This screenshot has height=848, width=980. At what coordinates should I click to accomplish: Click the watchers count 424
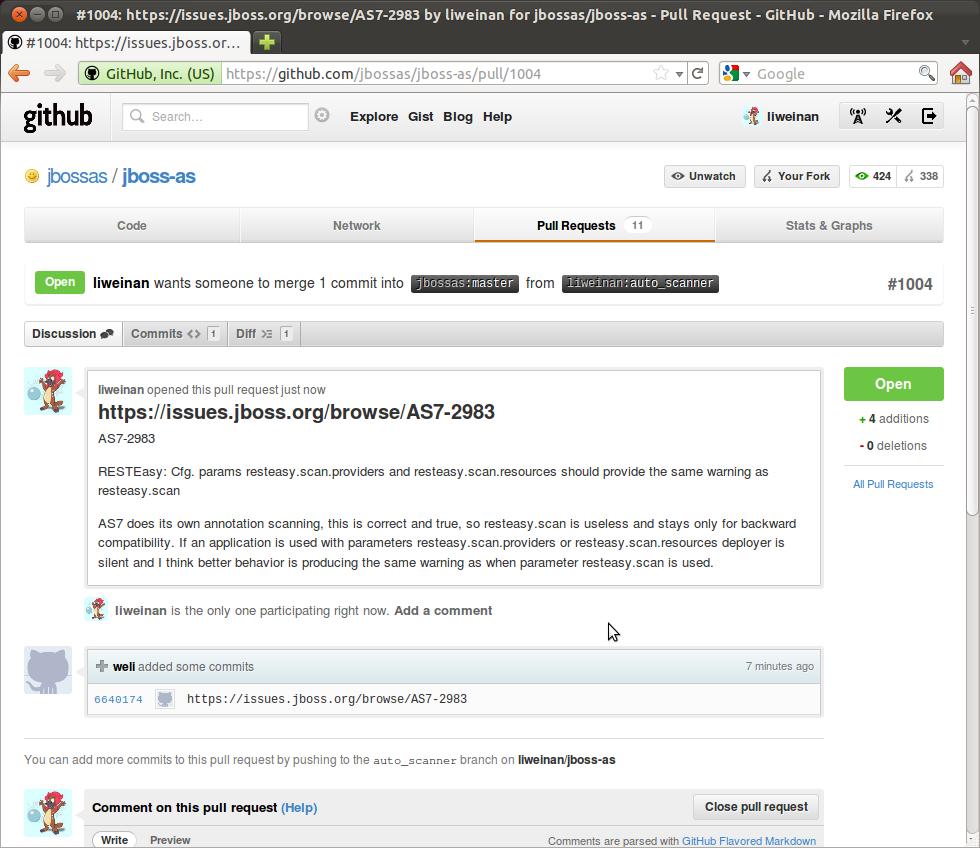[x=873, y=176]
